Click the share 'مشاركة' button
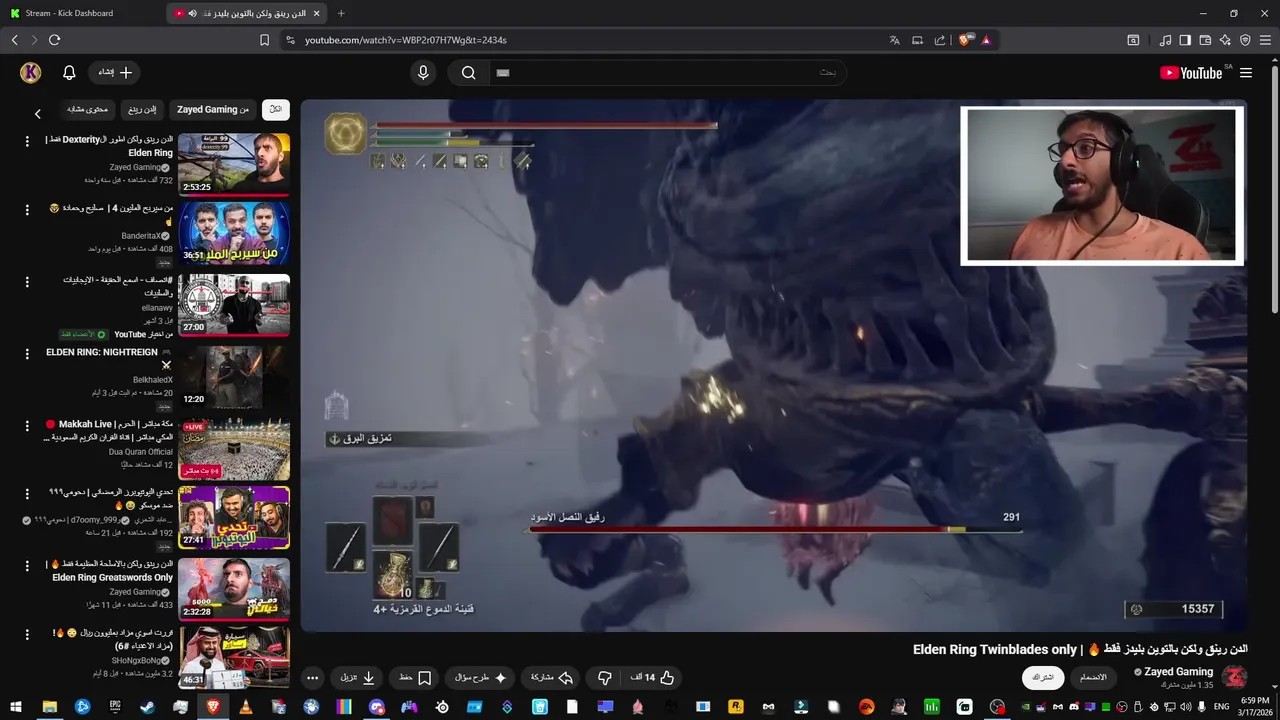 (x=551, y=678)
